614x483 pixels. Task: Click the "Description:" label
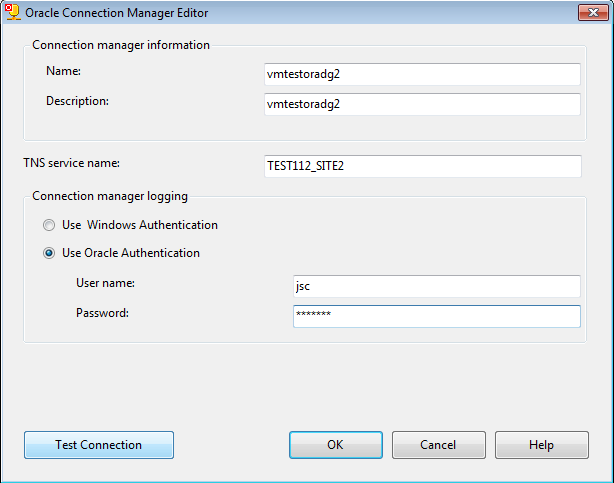pyautogui.click(x=78, y=100)
